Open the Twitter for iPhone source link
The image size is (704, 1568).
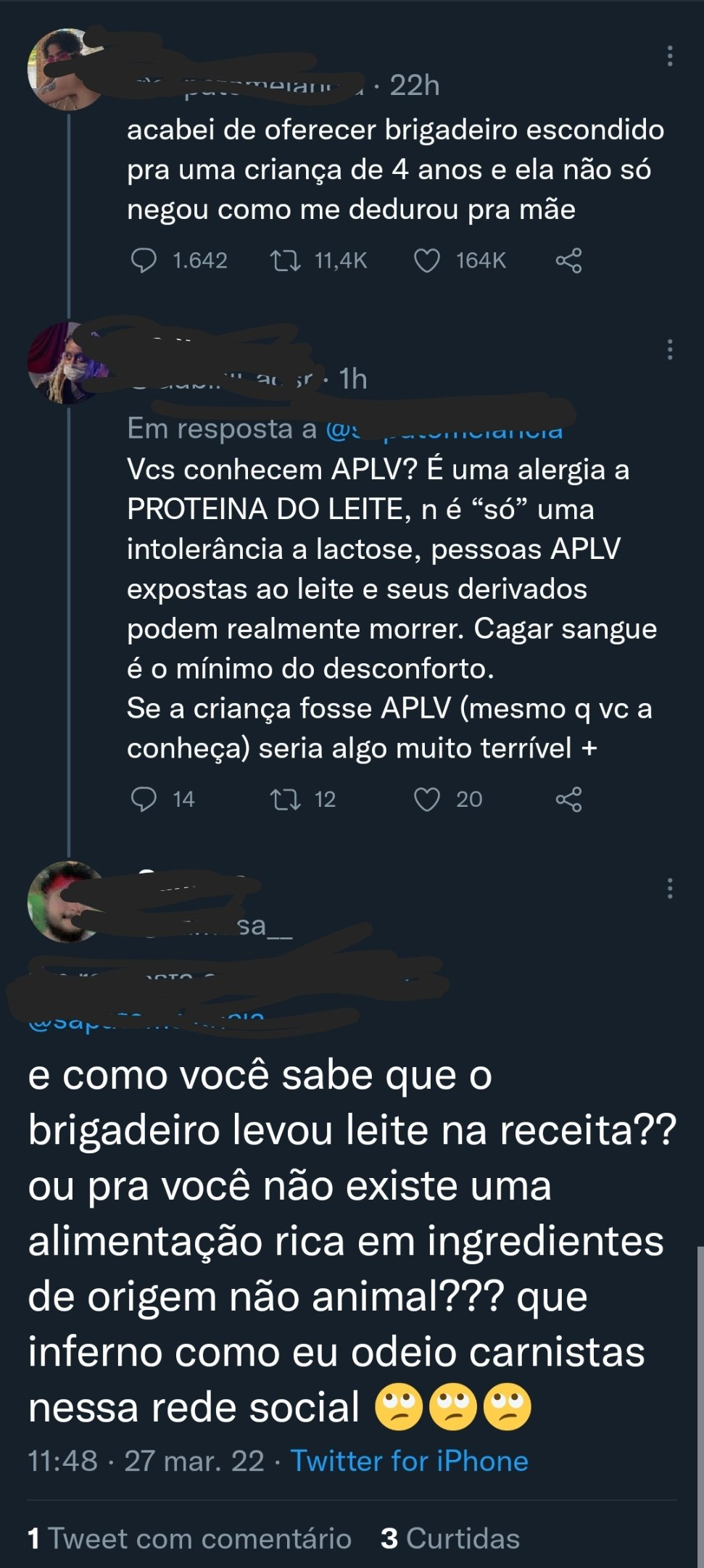[x=409, y=1461]
